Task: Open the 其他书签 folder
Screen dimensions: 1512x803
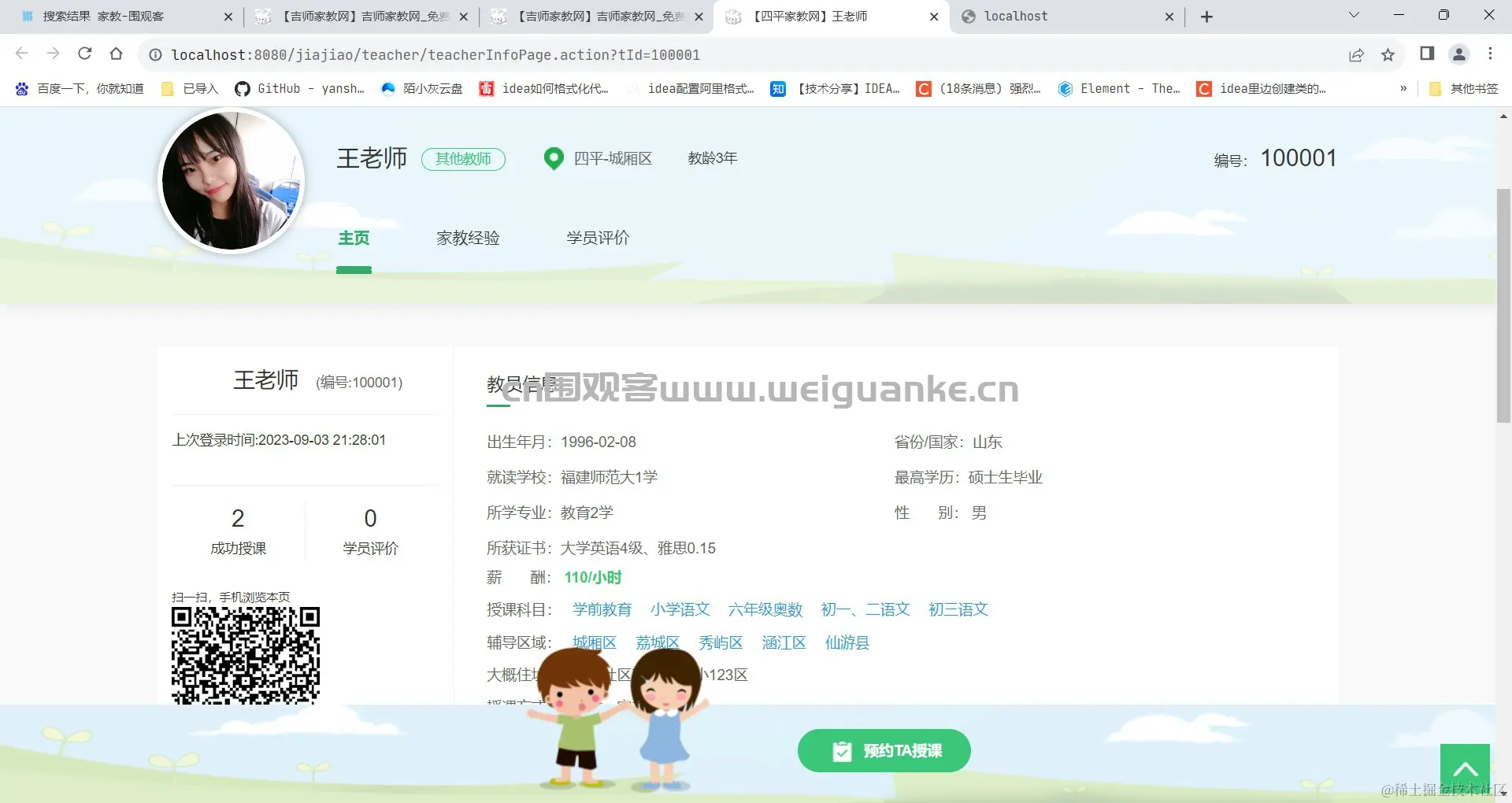Action: [1464, 89]
